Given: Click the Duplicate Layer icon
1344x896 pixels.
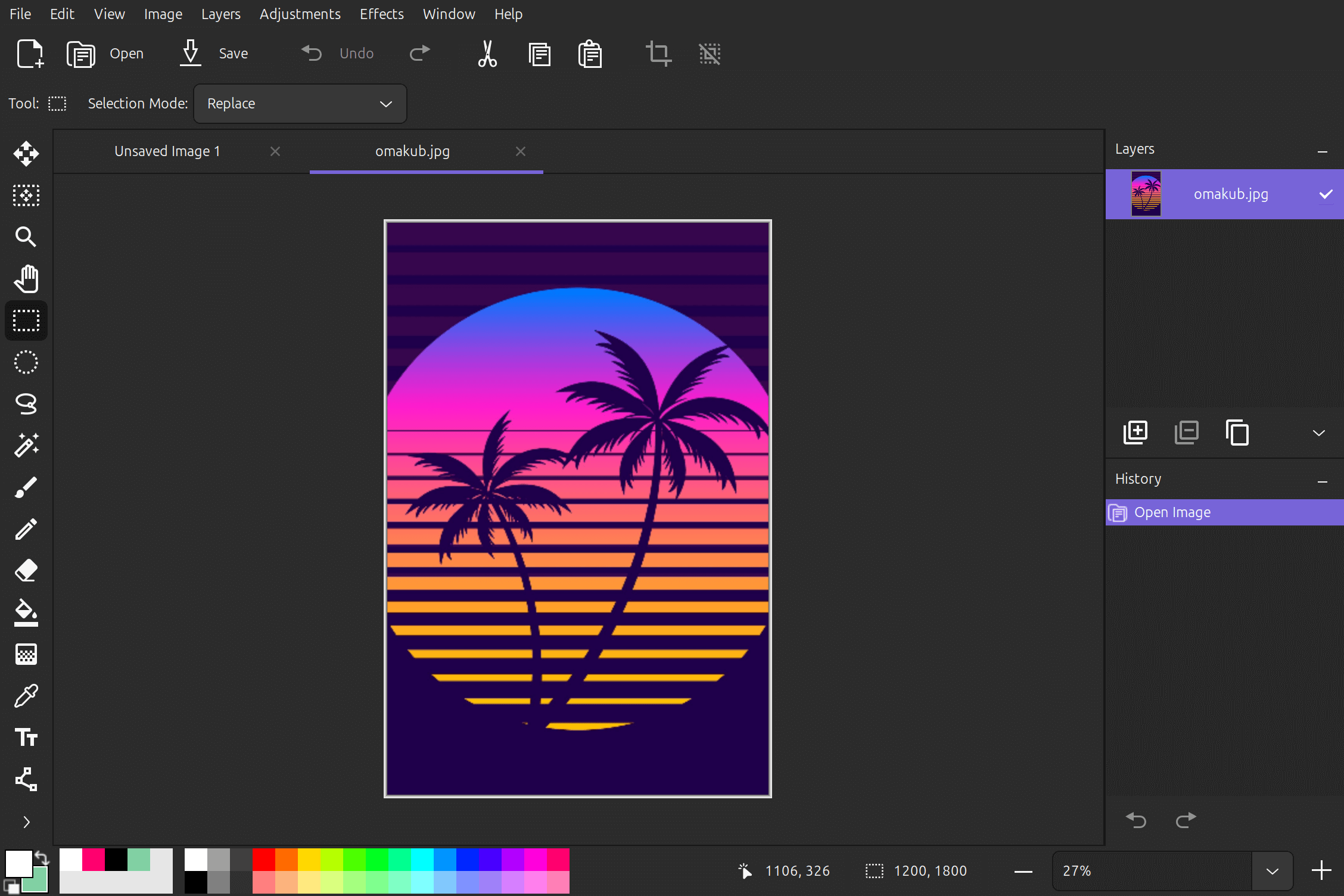Looking at the screenshot, I should tap(1237, 433).
